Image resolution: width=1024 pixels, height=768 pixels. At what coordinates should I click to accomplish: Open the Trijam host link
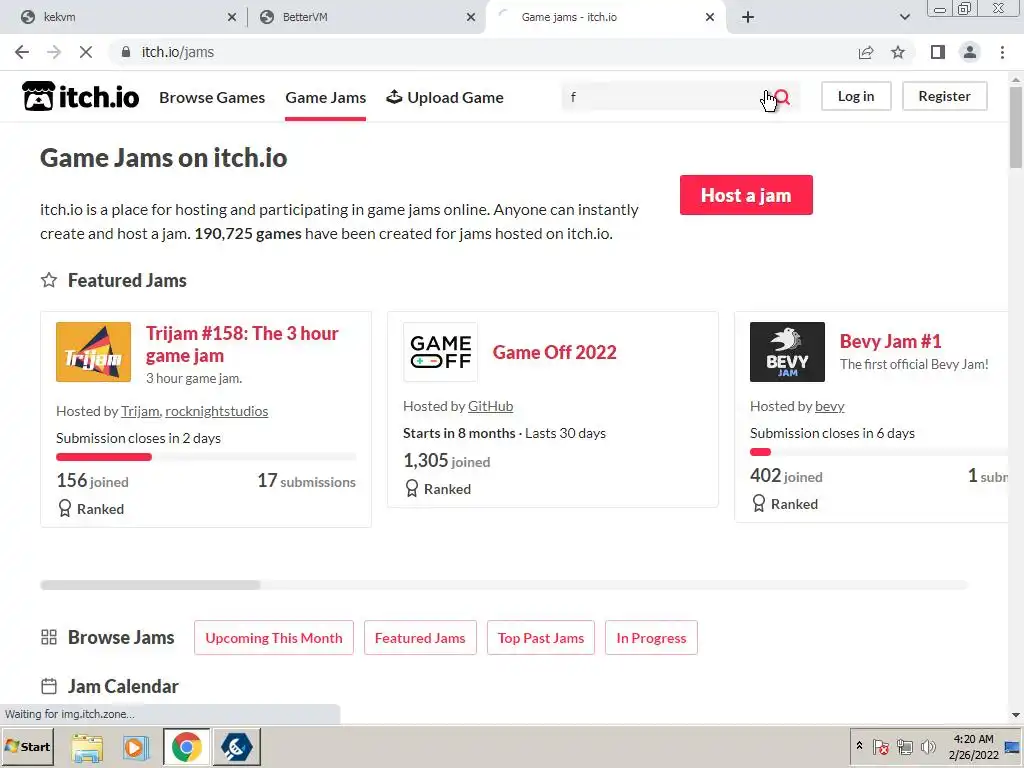tap(140, 411)
